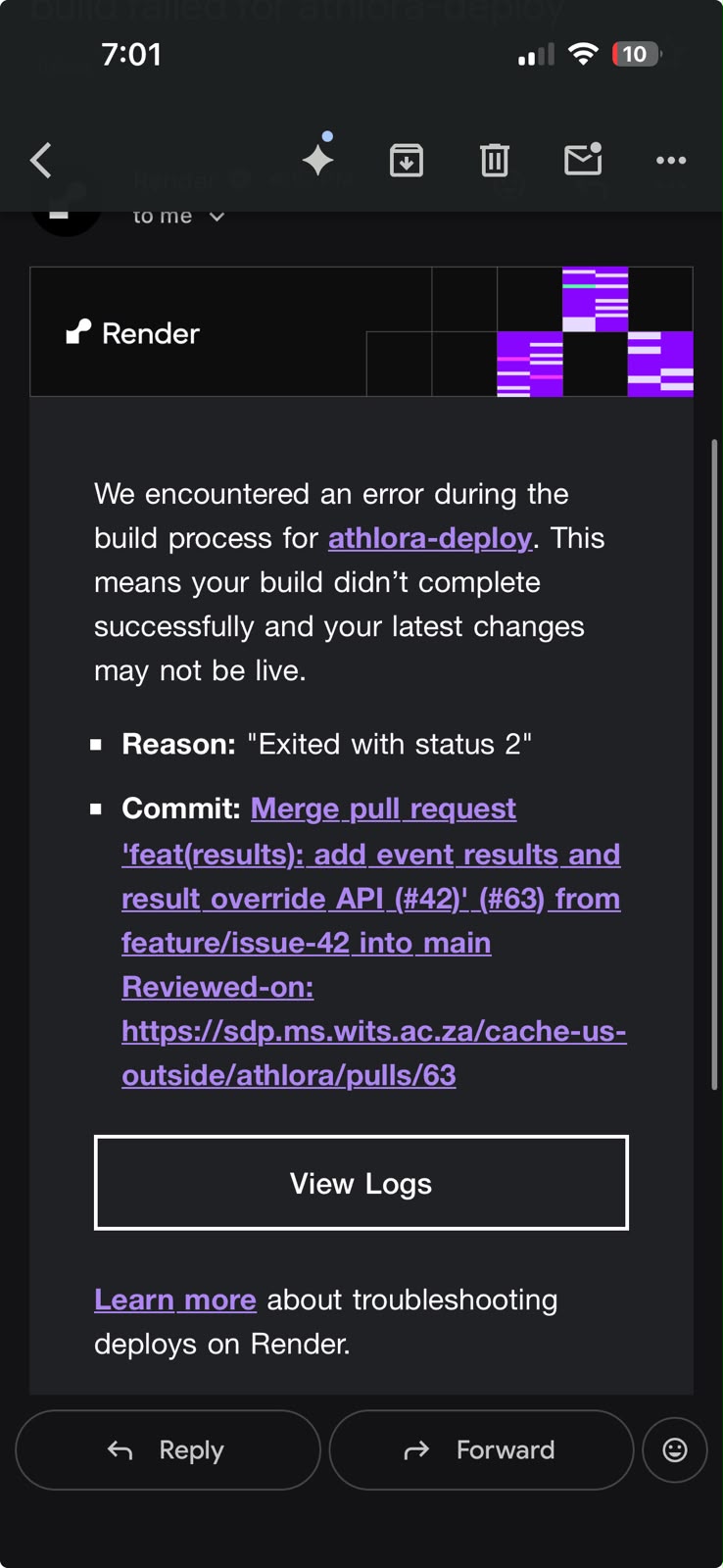
Task: Click the View Logs button
Action: tap(361, 1183)
